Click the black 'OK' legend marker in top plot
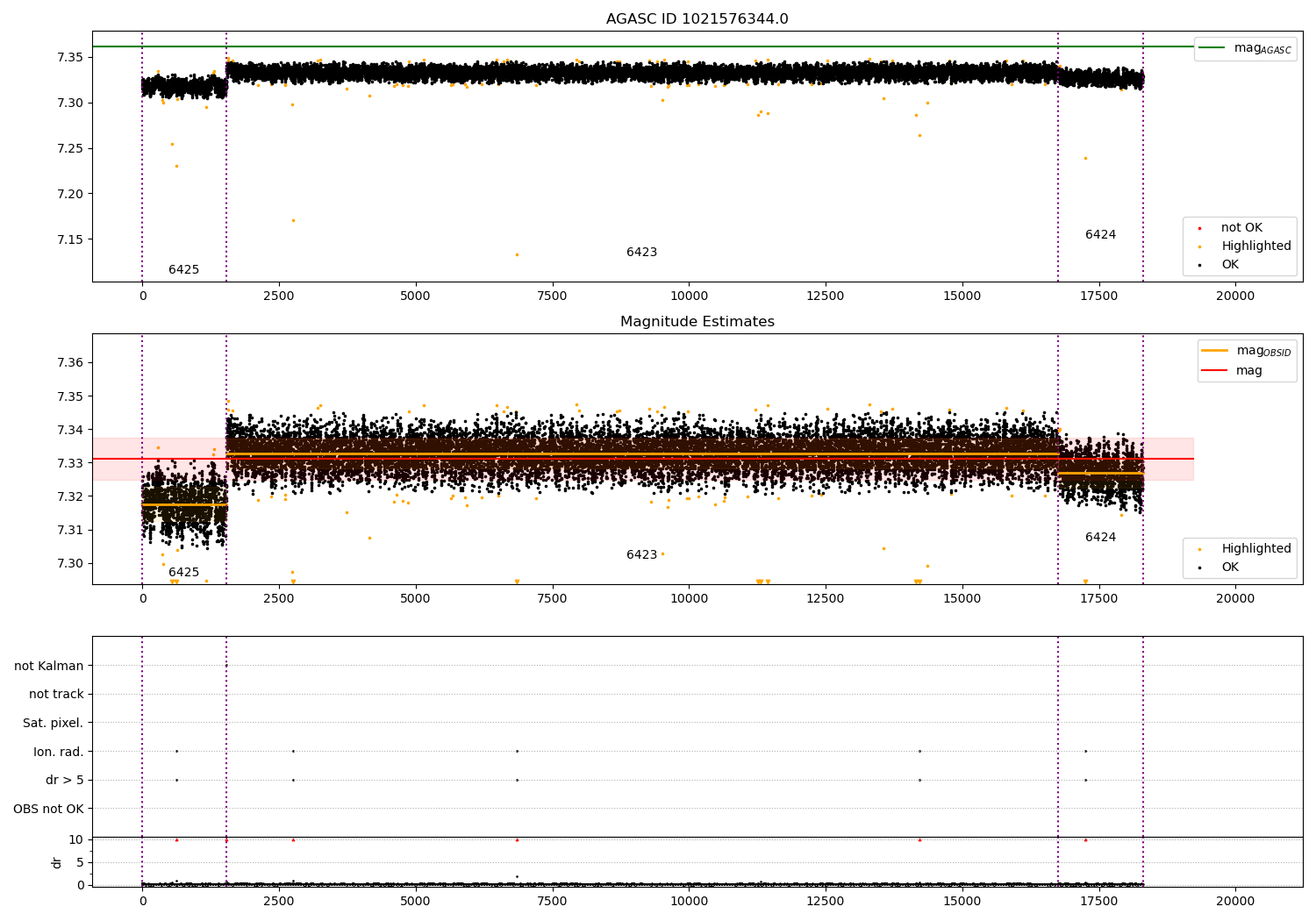This screenshot has width=1316, height=921. 1199,265
